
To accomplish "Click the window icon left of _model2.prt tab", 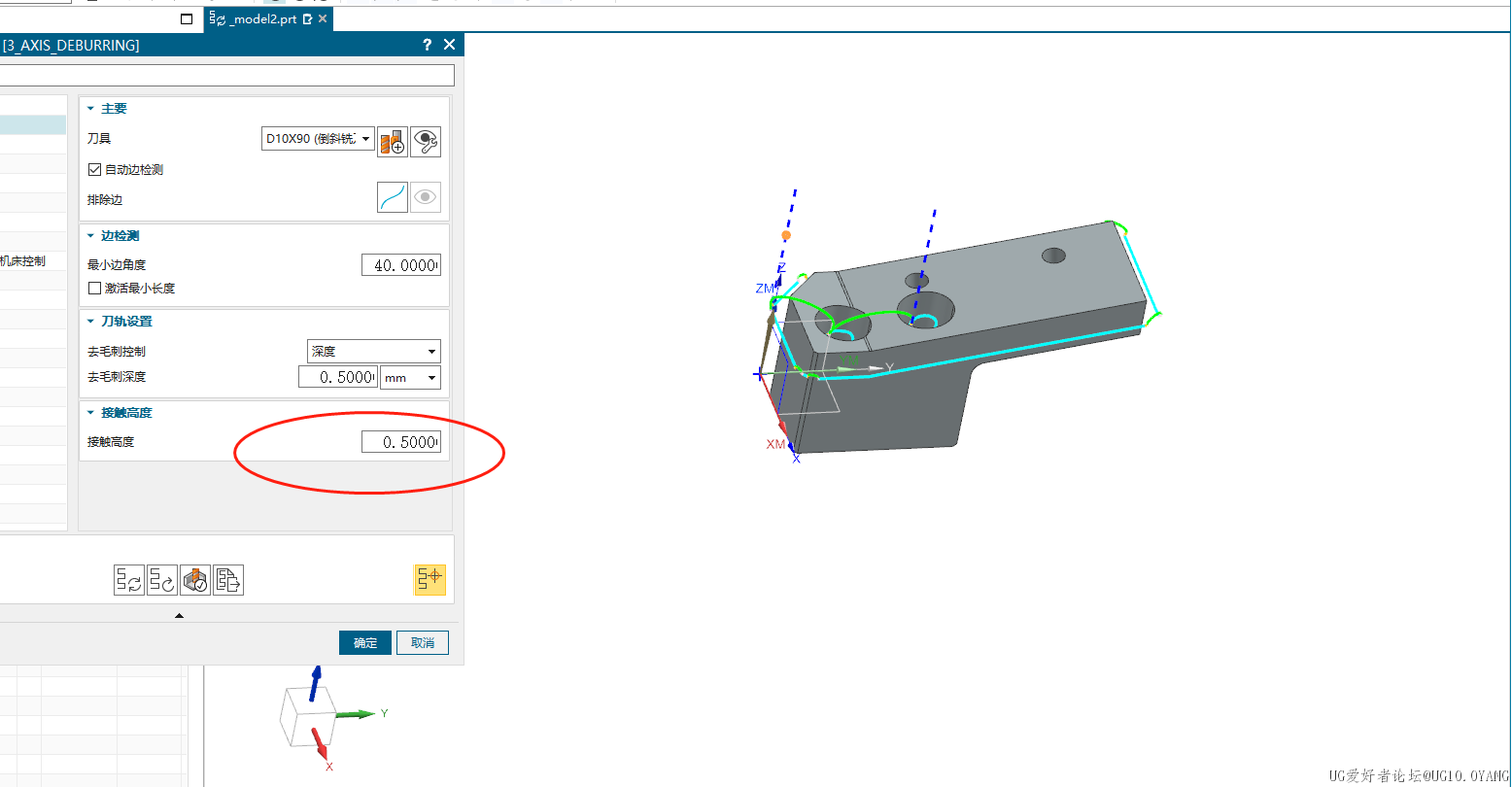I will click(188, 19).
